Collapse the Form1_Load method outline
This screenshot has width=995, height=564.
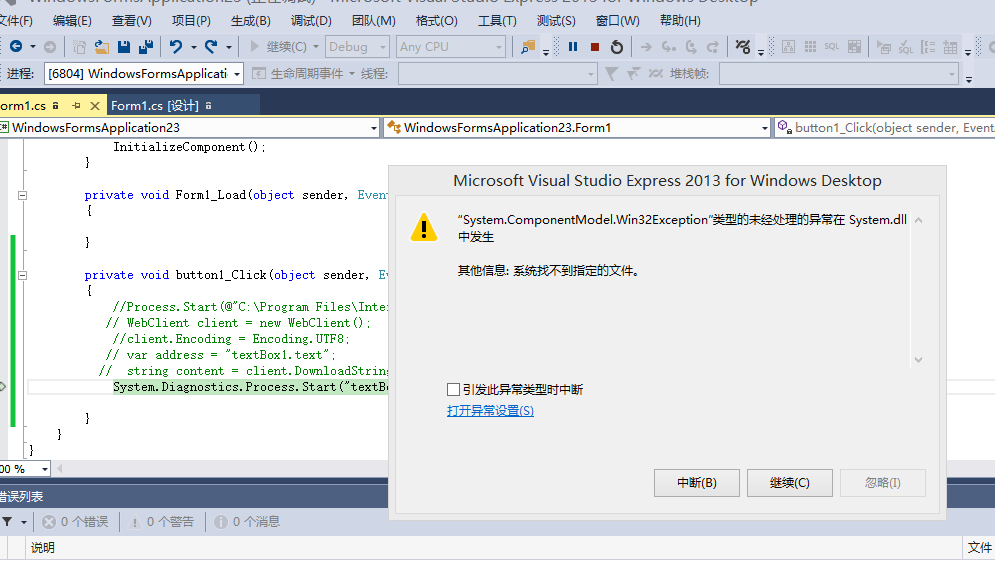coord(22,195)
